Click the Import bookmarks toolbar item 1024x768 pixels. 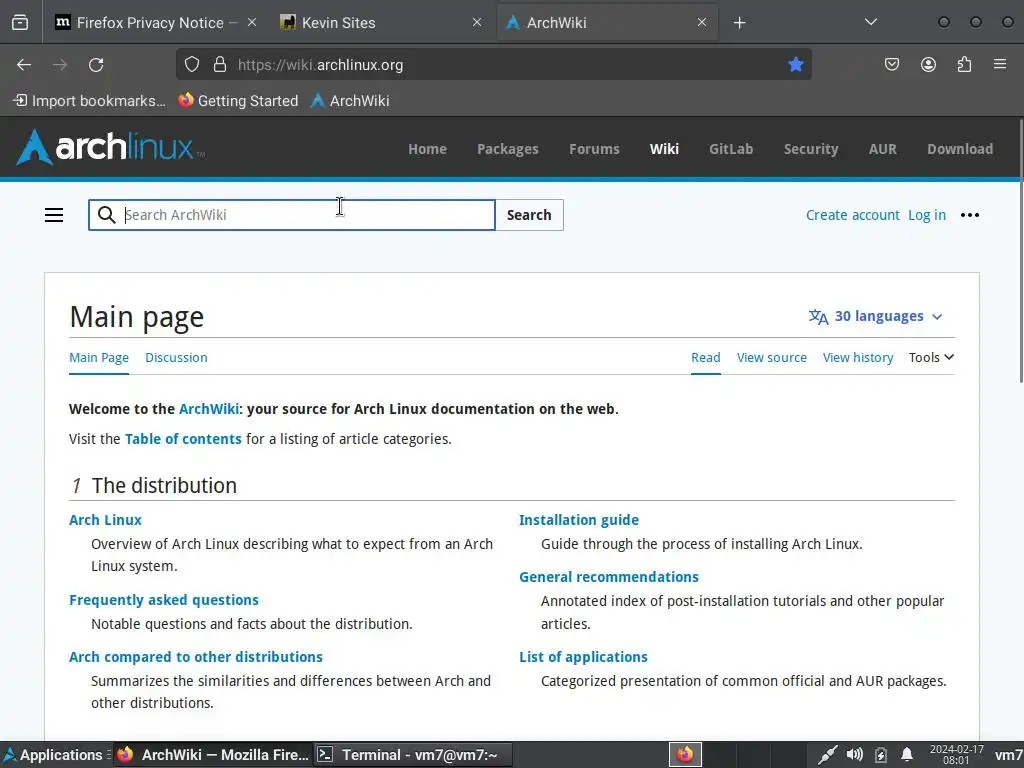(89, 101)
